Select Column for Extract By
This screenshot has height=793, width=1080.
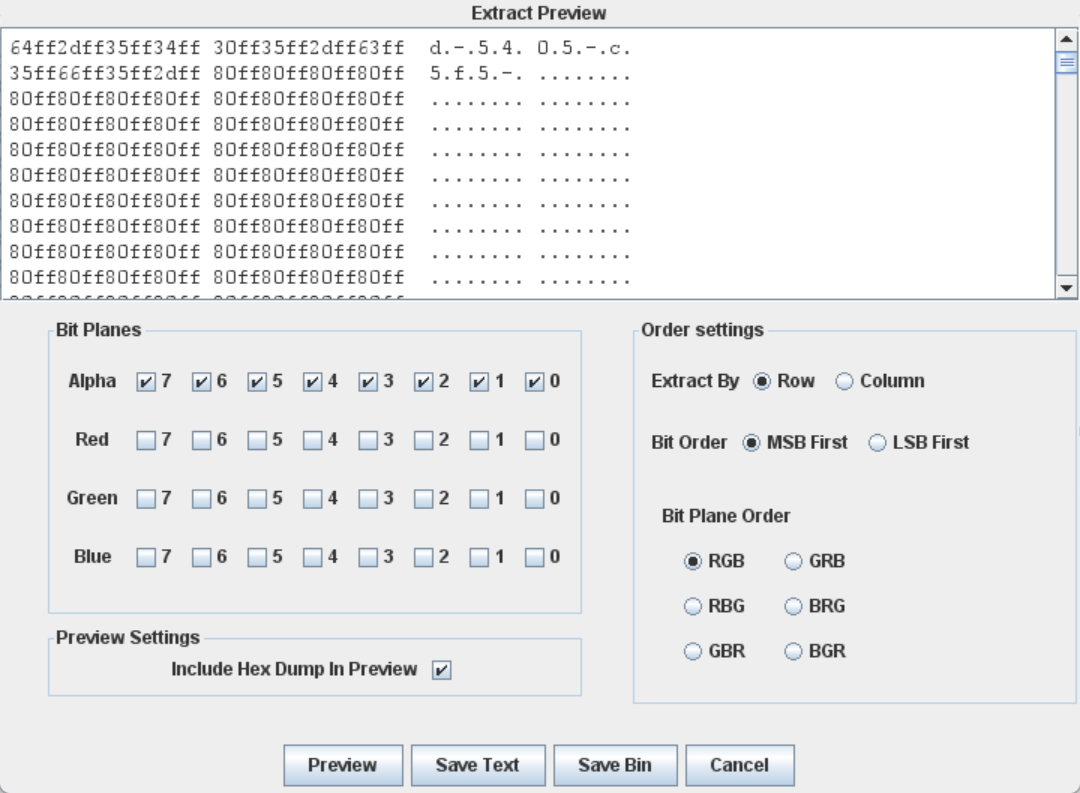click(845, 382)
